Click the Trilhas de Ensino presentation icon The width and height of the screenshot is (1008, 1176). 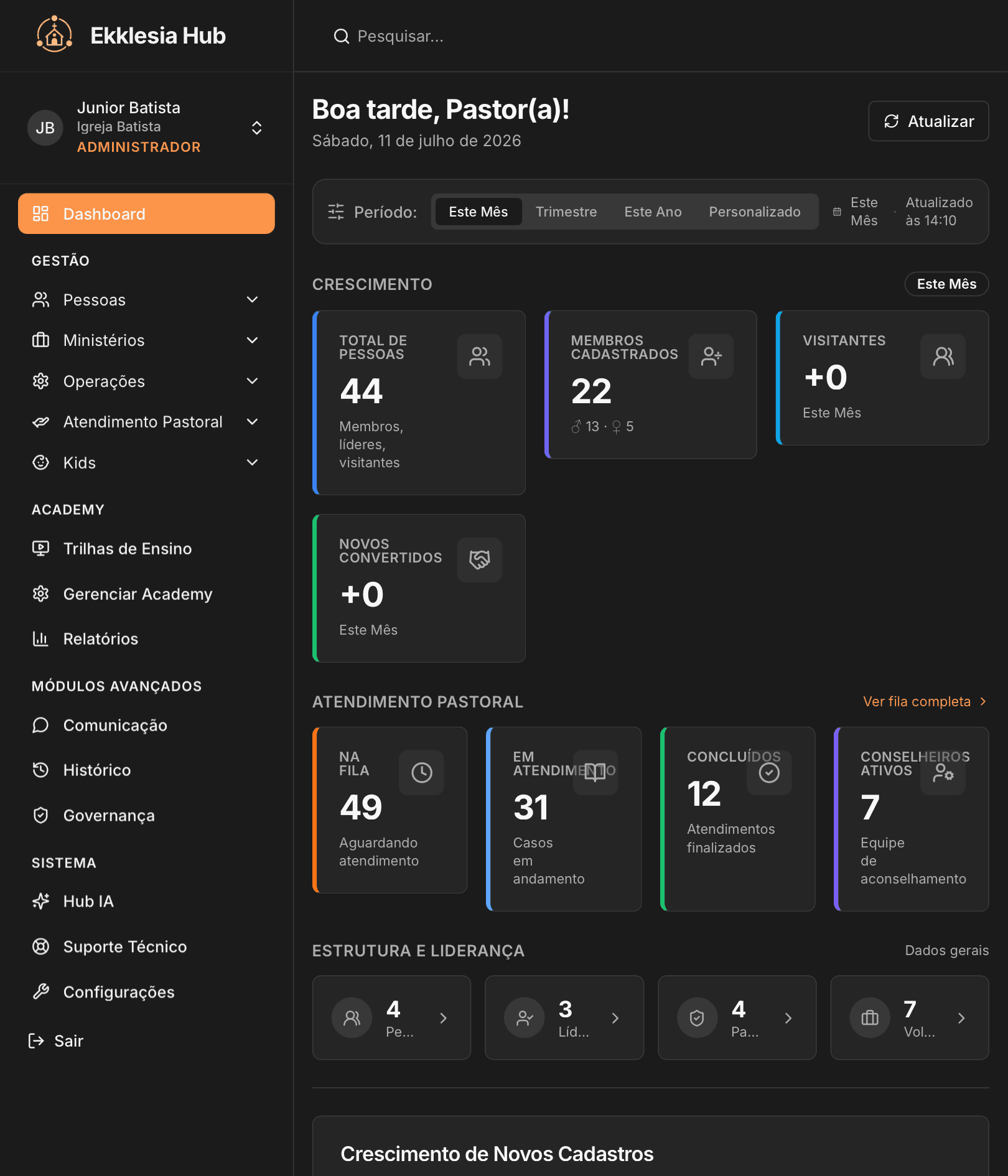pyautogui.click(x=40, y=548)
